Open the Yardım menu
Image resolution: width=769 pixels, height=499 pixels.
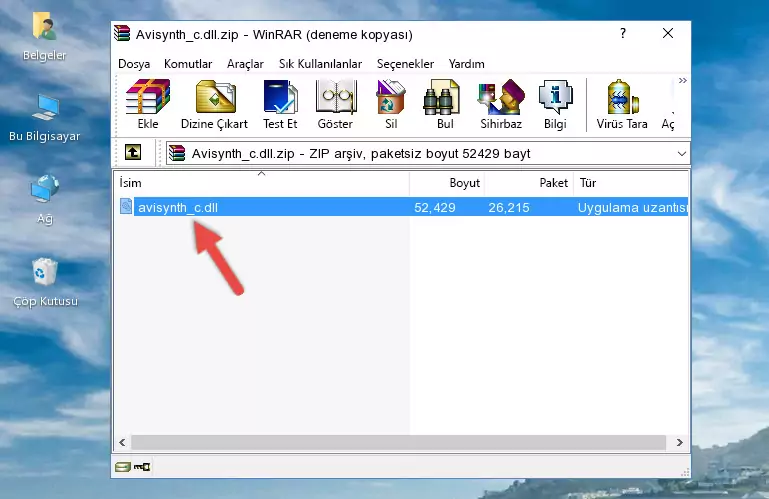pyautogui.click(x=466, y=64)
